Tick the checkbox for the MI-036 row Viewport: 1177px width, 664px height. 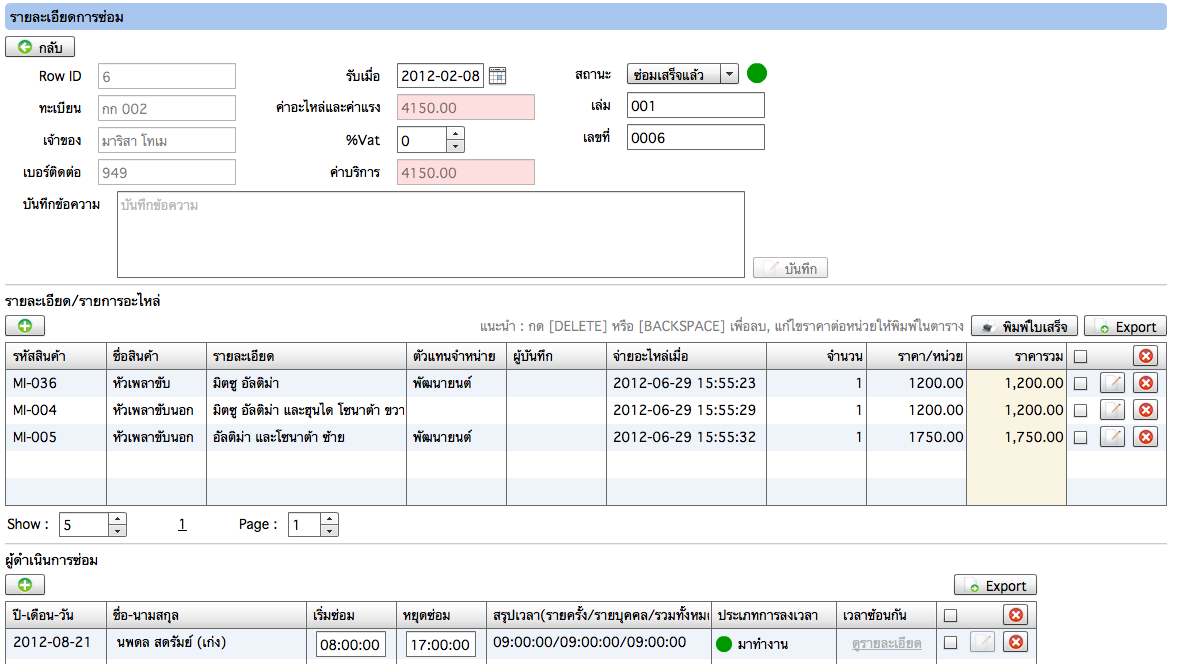(x=1080, y=383)
